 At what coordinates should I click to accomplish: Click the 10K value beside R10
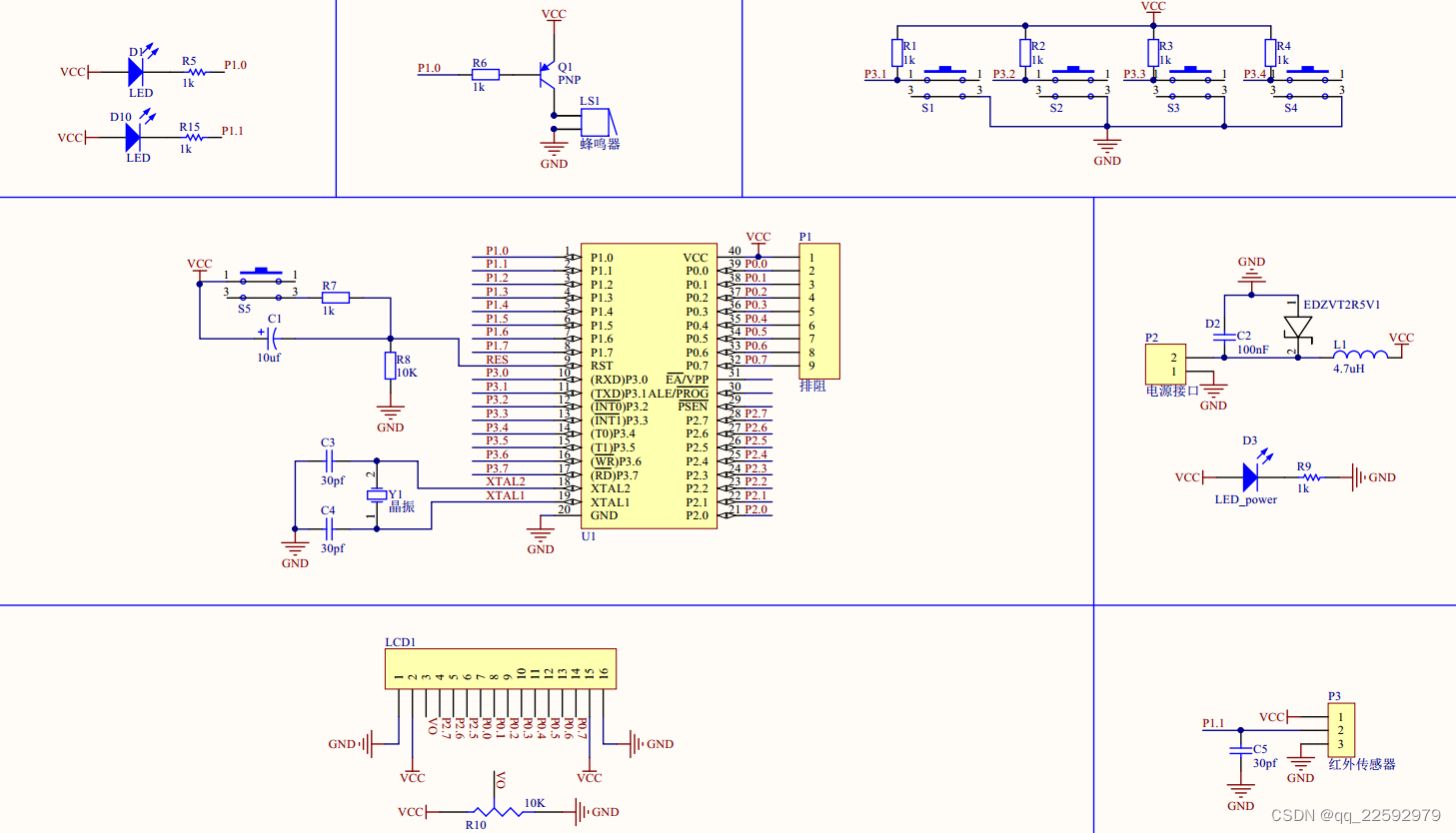(x=535, y=803)
